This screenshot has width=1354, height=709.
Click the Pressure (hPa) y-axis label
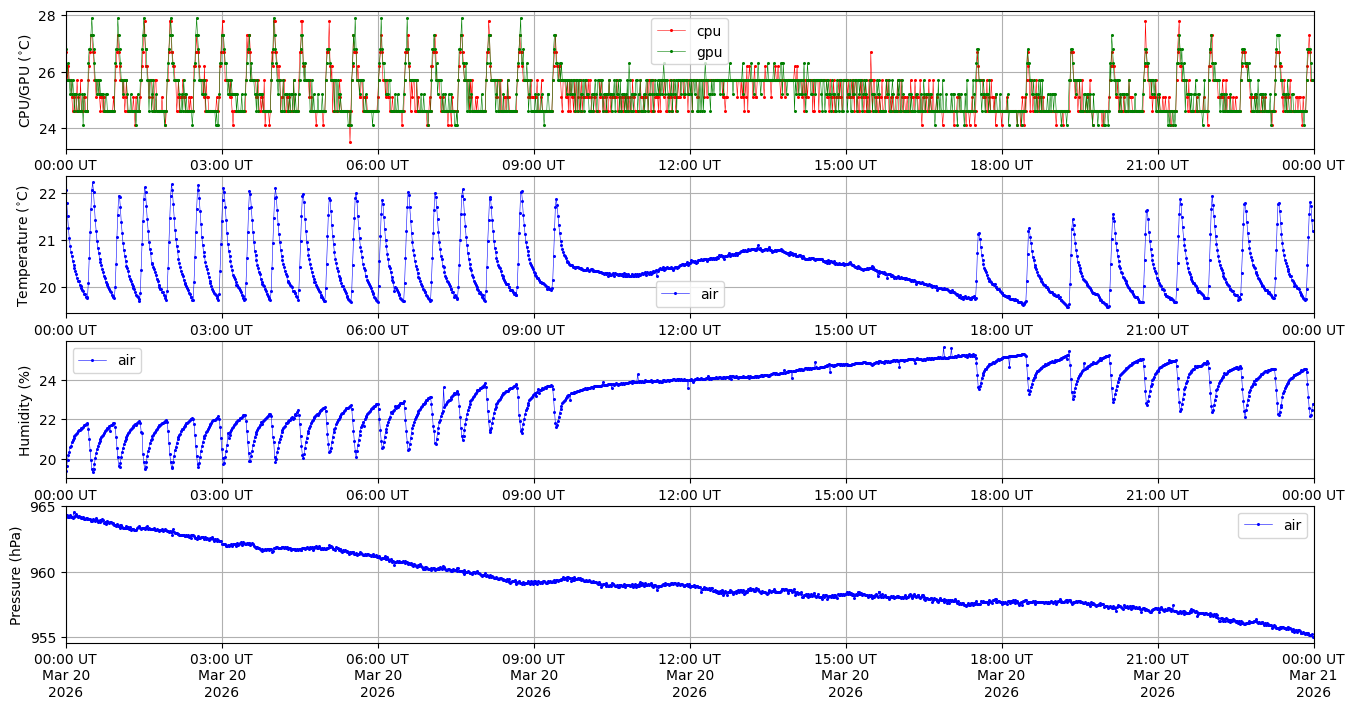point(17,573)
